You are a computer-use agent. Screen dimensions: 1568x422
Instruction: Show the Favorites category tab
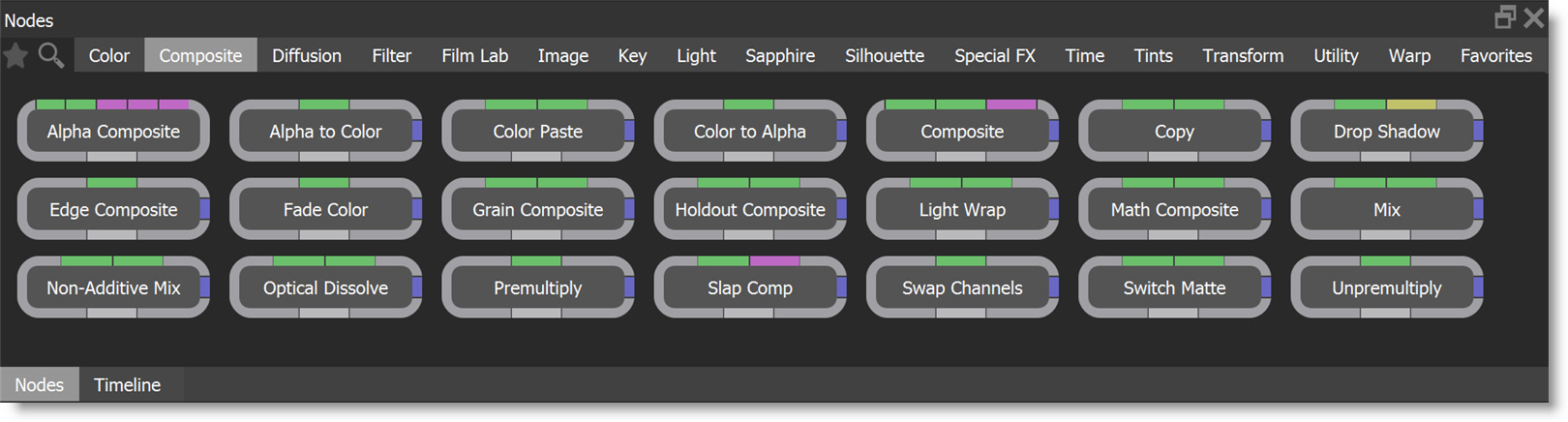(1495, 56)
